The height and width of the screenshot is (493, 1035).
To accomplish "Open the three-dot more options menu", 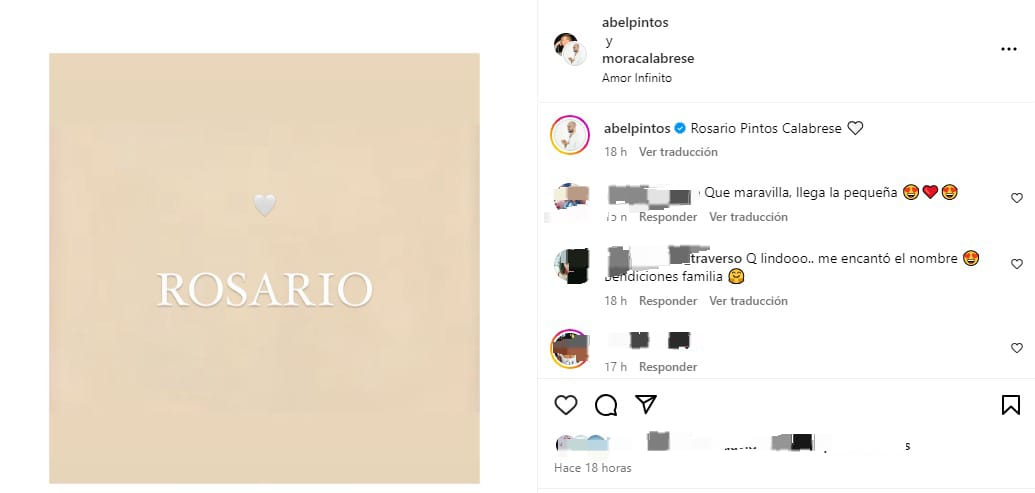I will point(1009,49).
